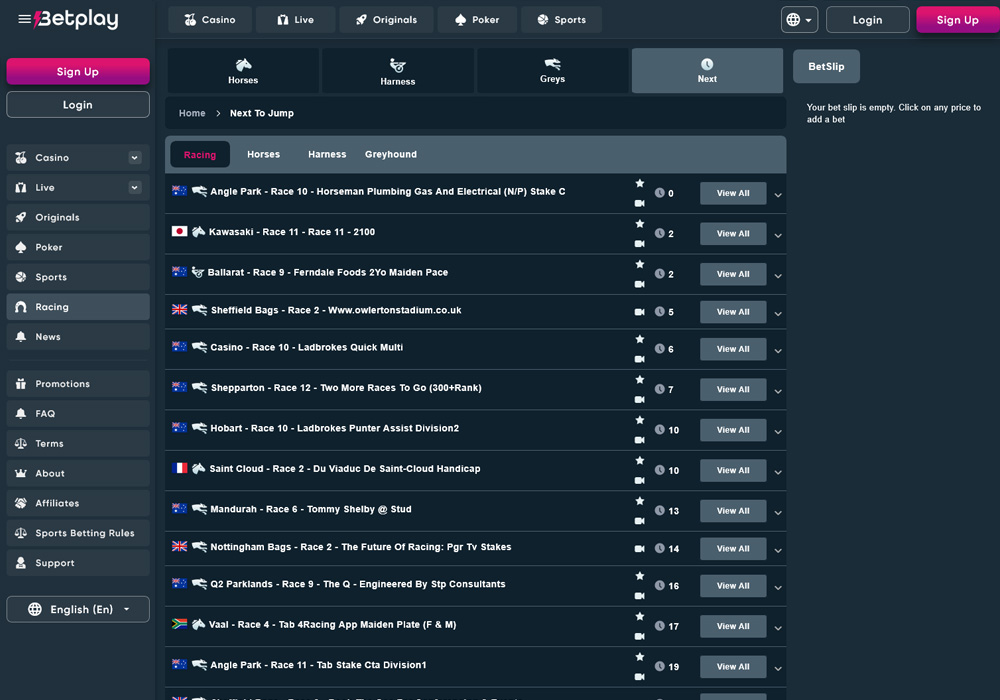This screenshot has width=1000, height=700.
Task: Star the Angle Park Race 10 event
Action: 640,184
